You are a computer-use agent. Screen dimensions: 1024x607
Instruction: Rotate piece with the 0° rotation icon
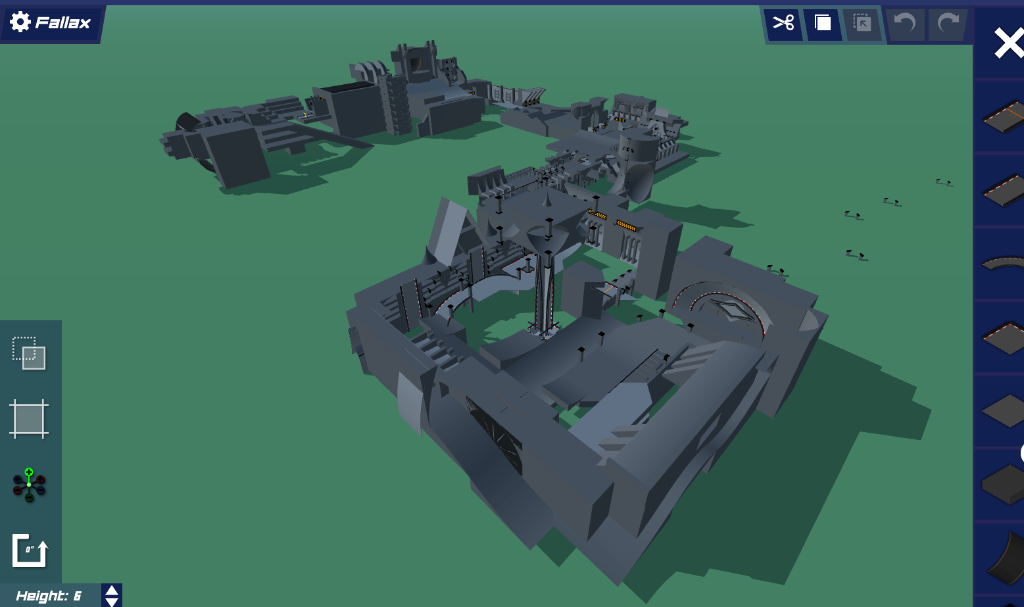pos(29,550)
